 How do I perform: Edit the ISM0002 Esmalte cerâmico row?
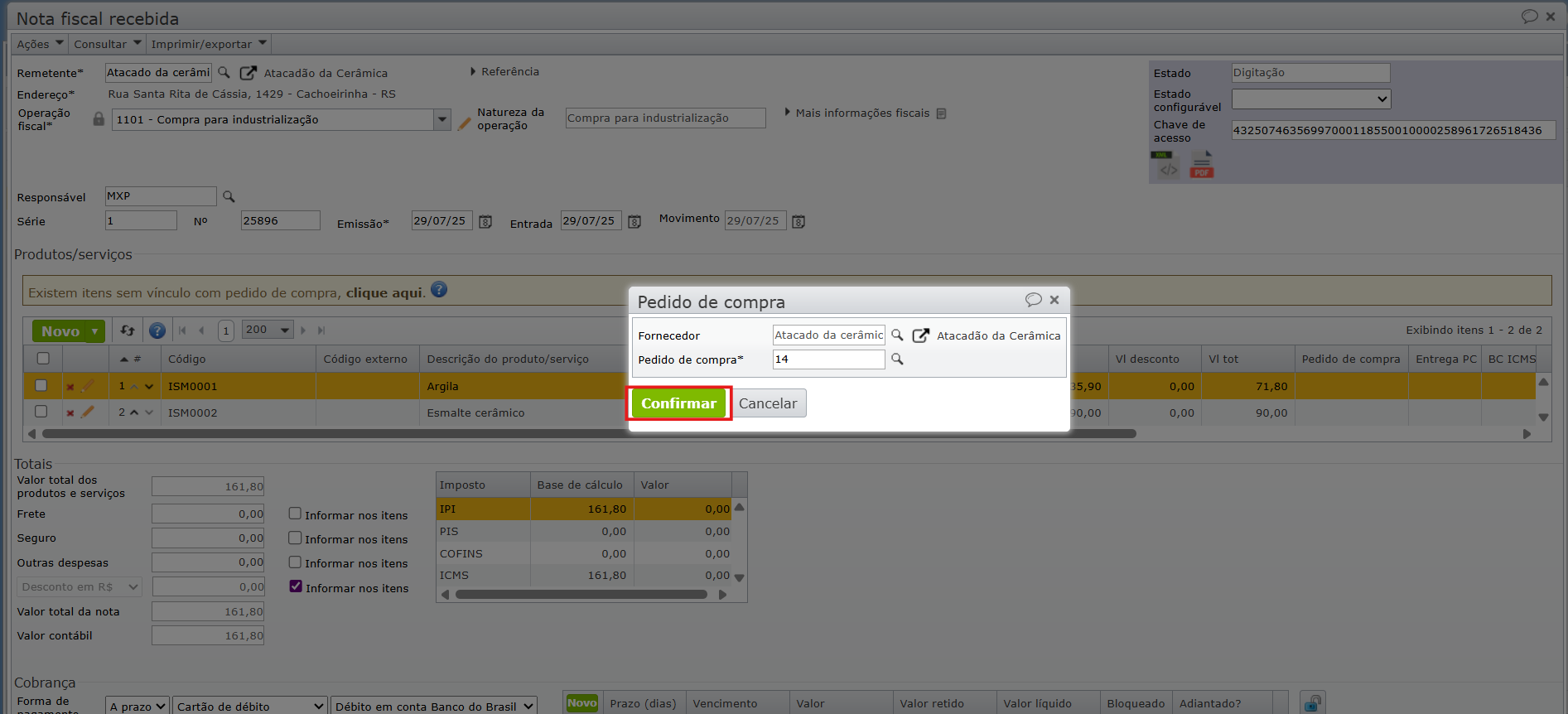pyautogui.click(x=87, y=412)
